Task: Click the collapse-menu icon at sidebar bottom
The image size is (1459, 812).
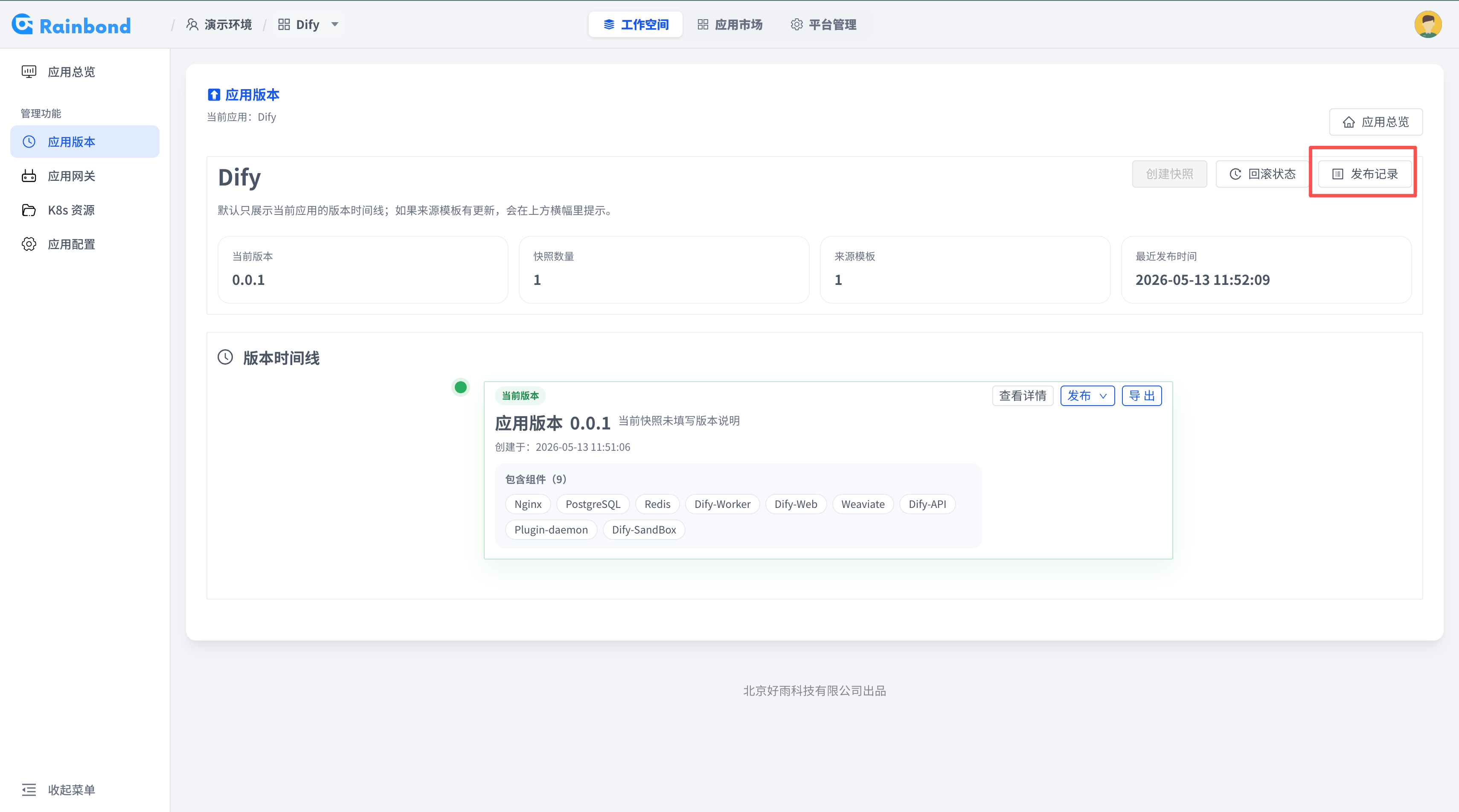Action: tap(29, 789)
